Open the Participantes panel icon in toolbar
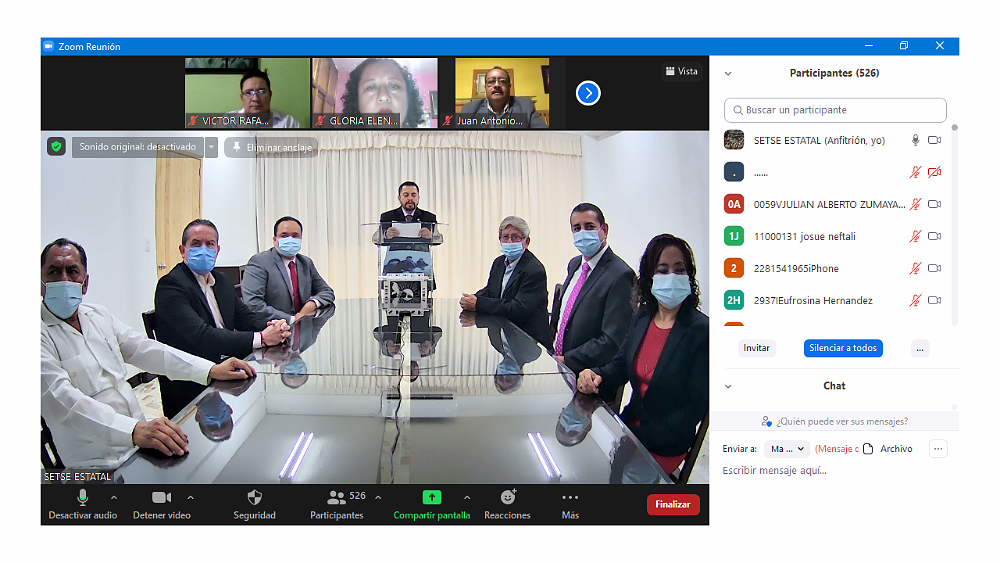This screenshot has height=563, width=1000. coord(337,497)
